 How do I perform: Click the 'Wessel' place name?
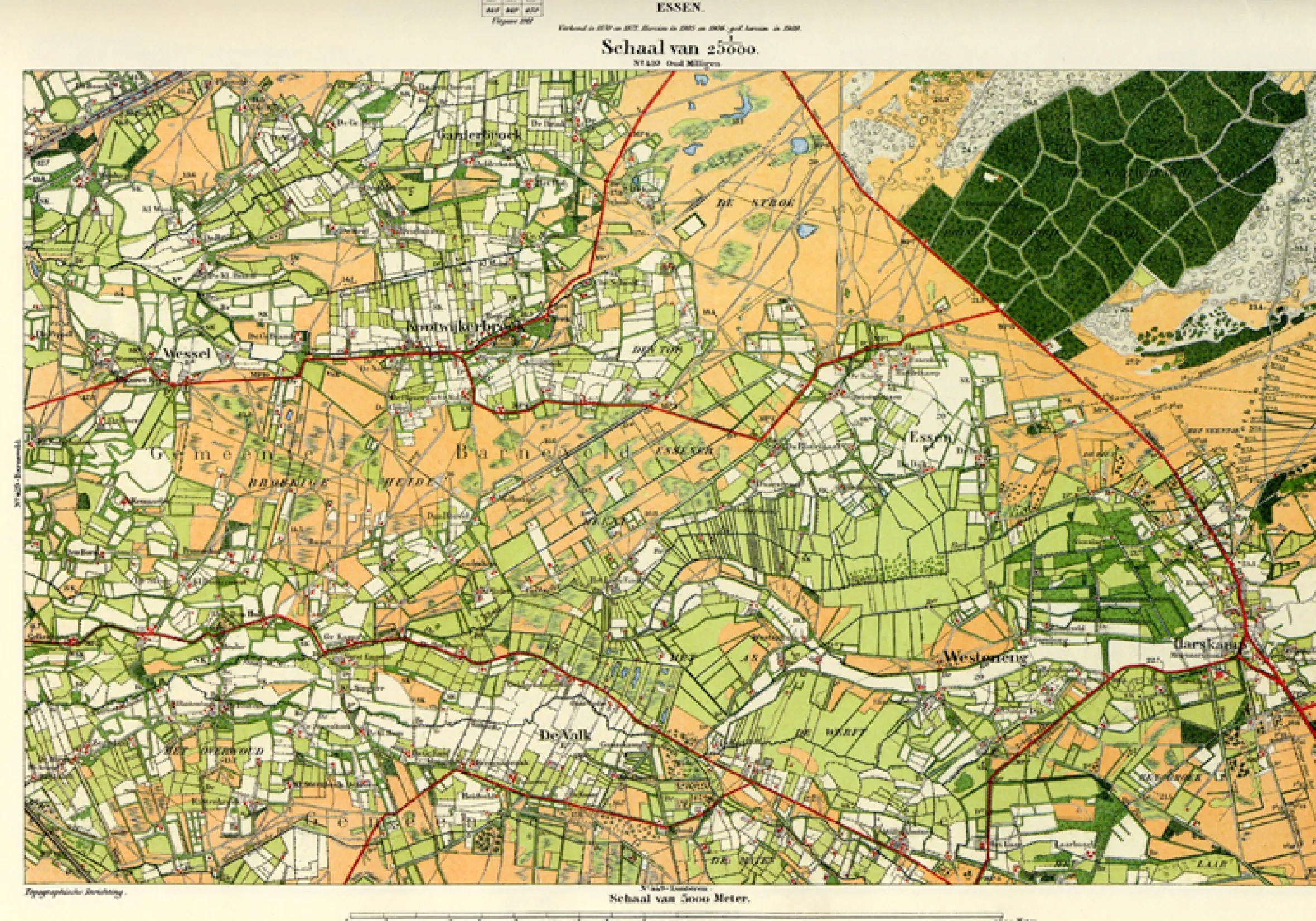[187, 353]
